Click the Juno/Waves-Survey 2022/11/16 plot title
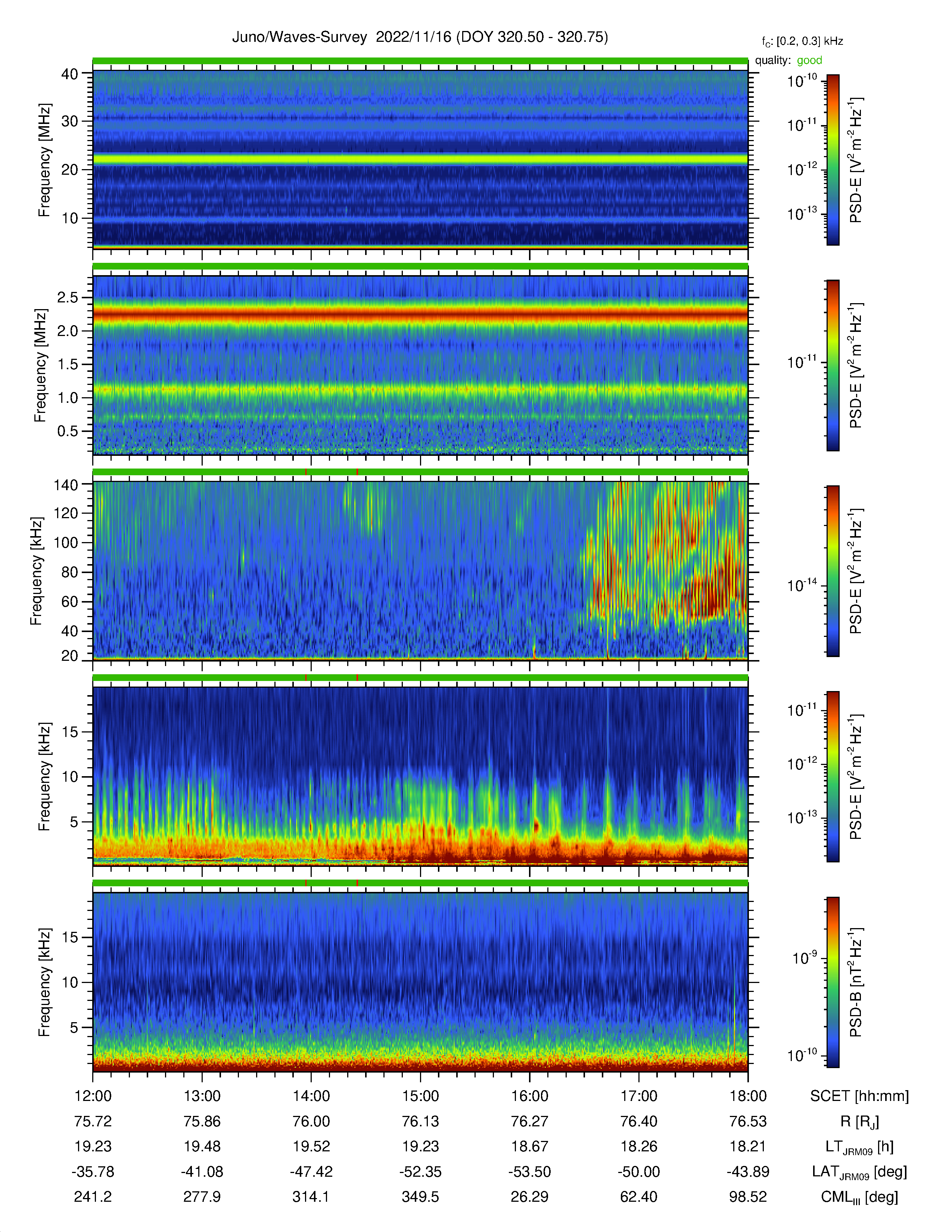The image size is (952, 1232). 420,37
